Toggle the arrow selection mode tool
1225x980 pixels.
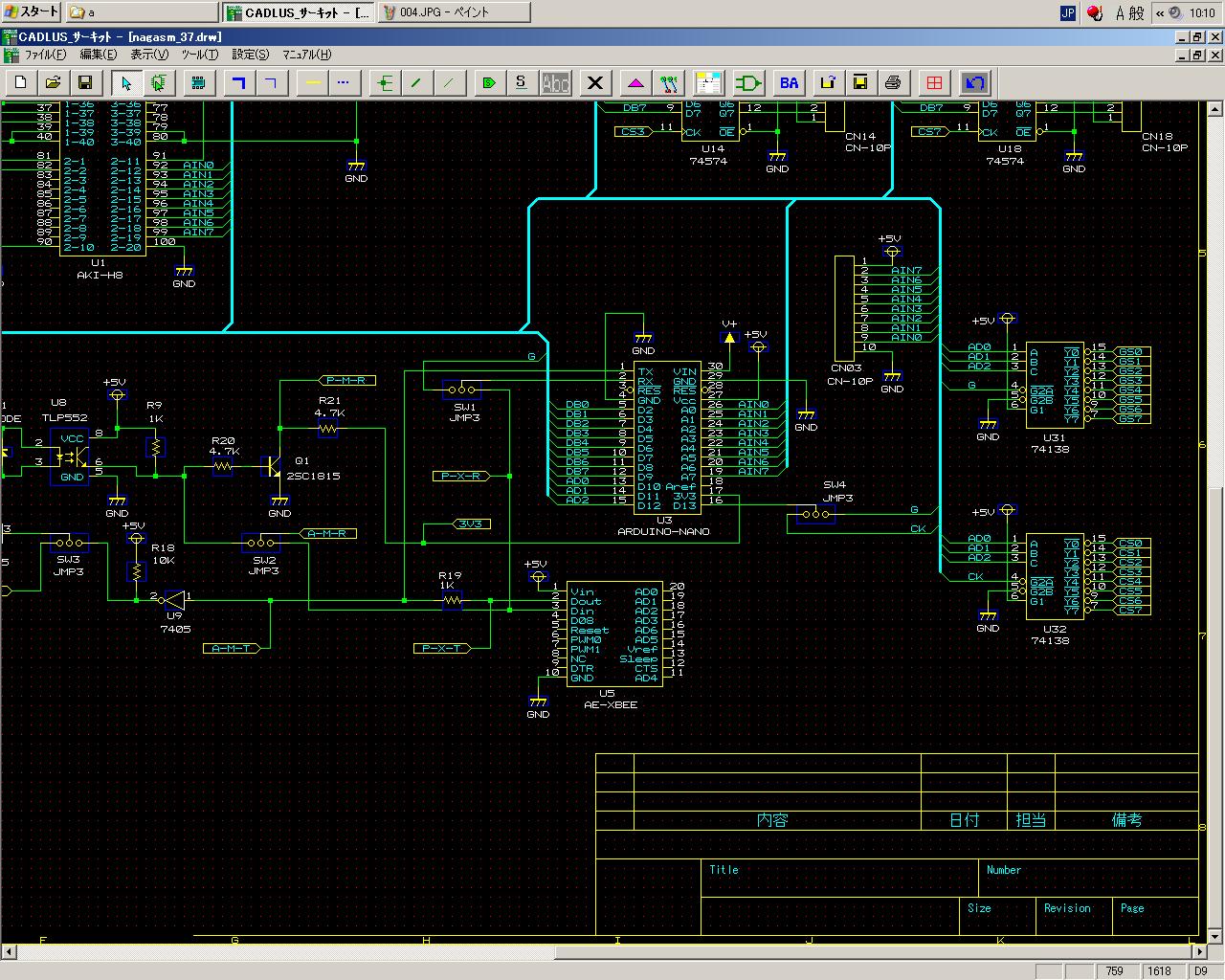(x=125, y=83)
